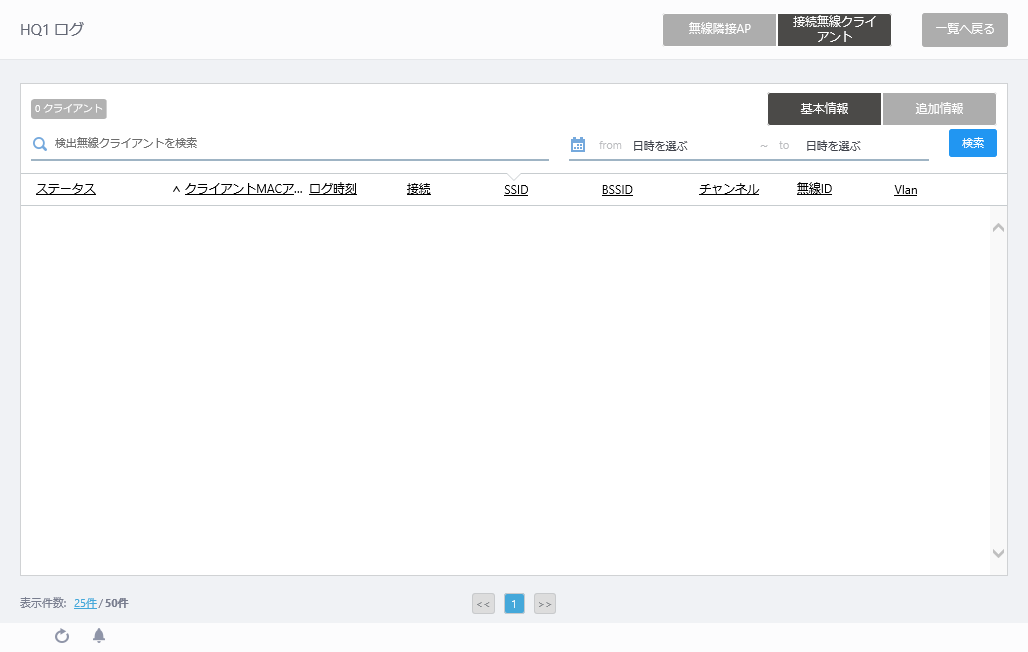Set display count to 50件
Image resolution: width=1028 pixels, height=652 pixels.
click(x=117, y=603)
